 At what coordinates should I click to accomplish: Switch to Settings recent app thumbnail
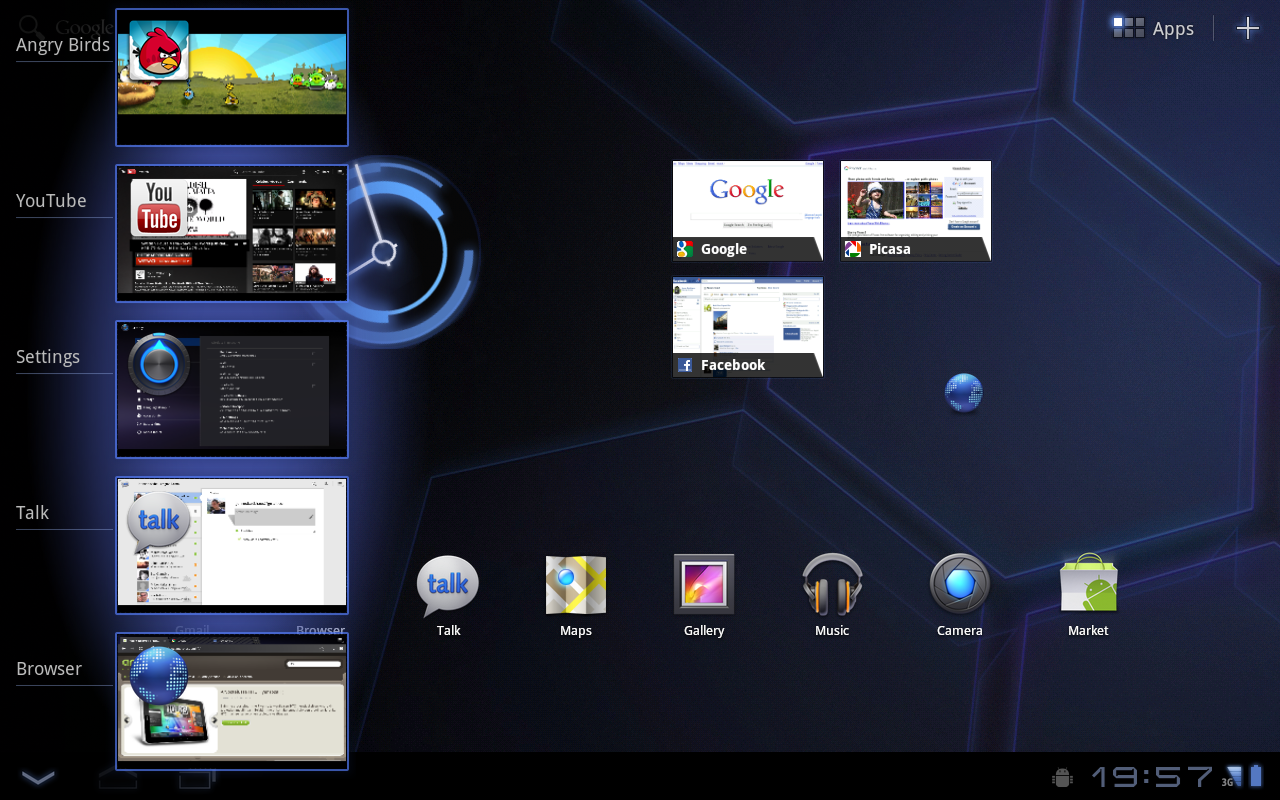(x=232, y=389)
